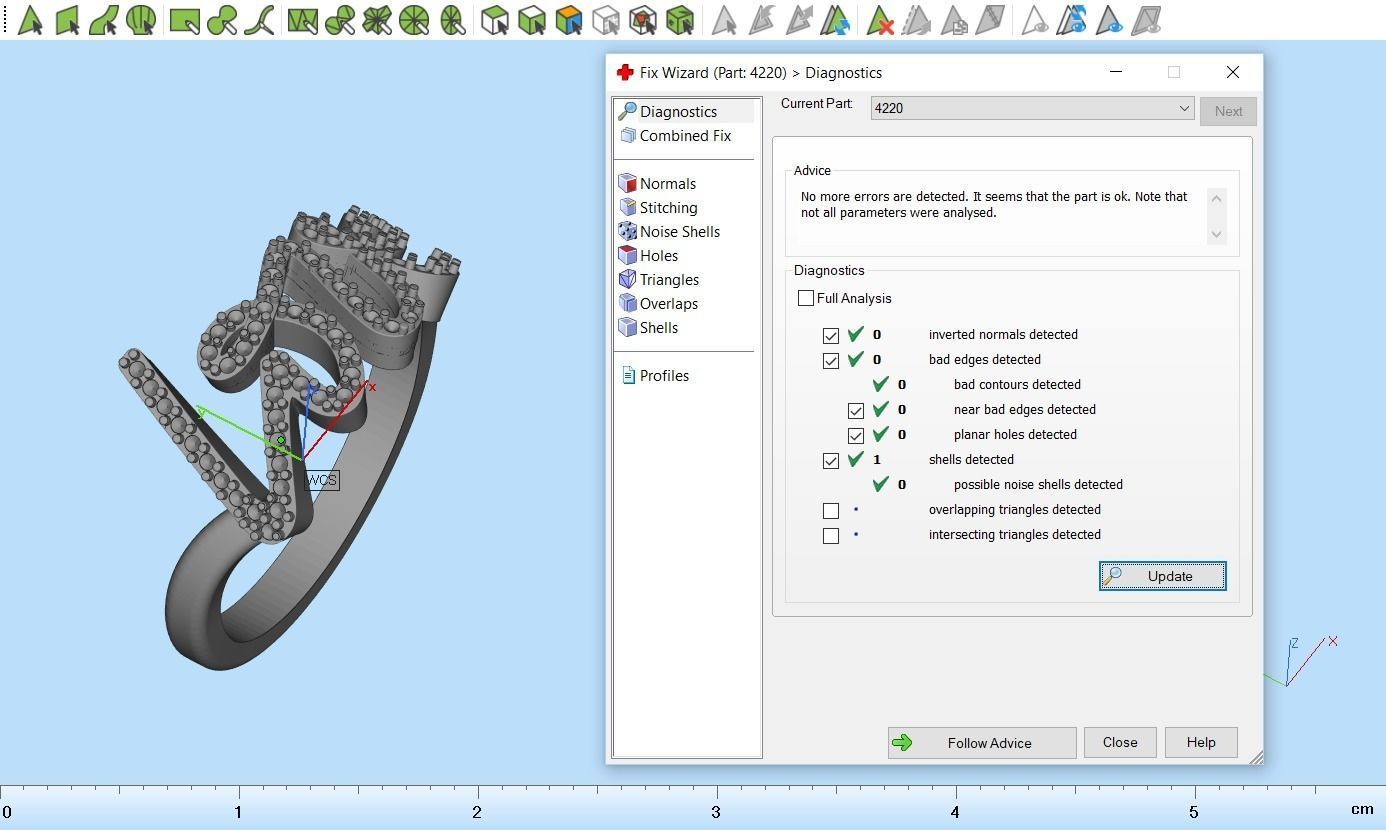Uncheck shells detected checkbox
Image resolution: width=1386 pixels, height=830 pixels.
tap(831, 460)
